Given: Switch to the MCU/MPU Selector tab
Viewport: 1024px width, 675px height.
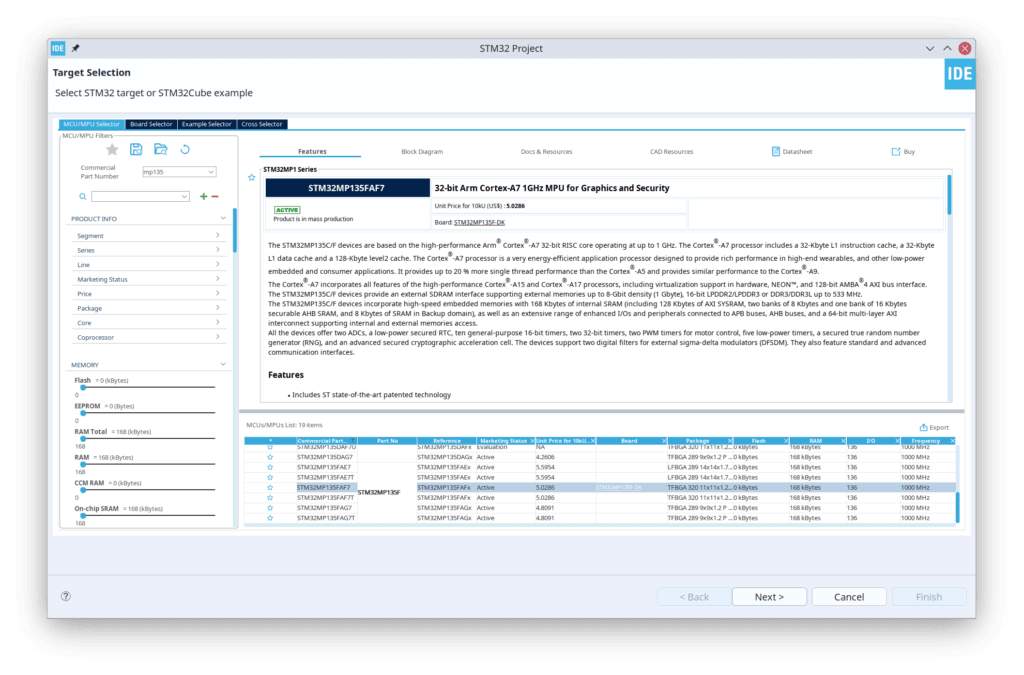Looking at the screenshot, I should [x=91, y=124].
